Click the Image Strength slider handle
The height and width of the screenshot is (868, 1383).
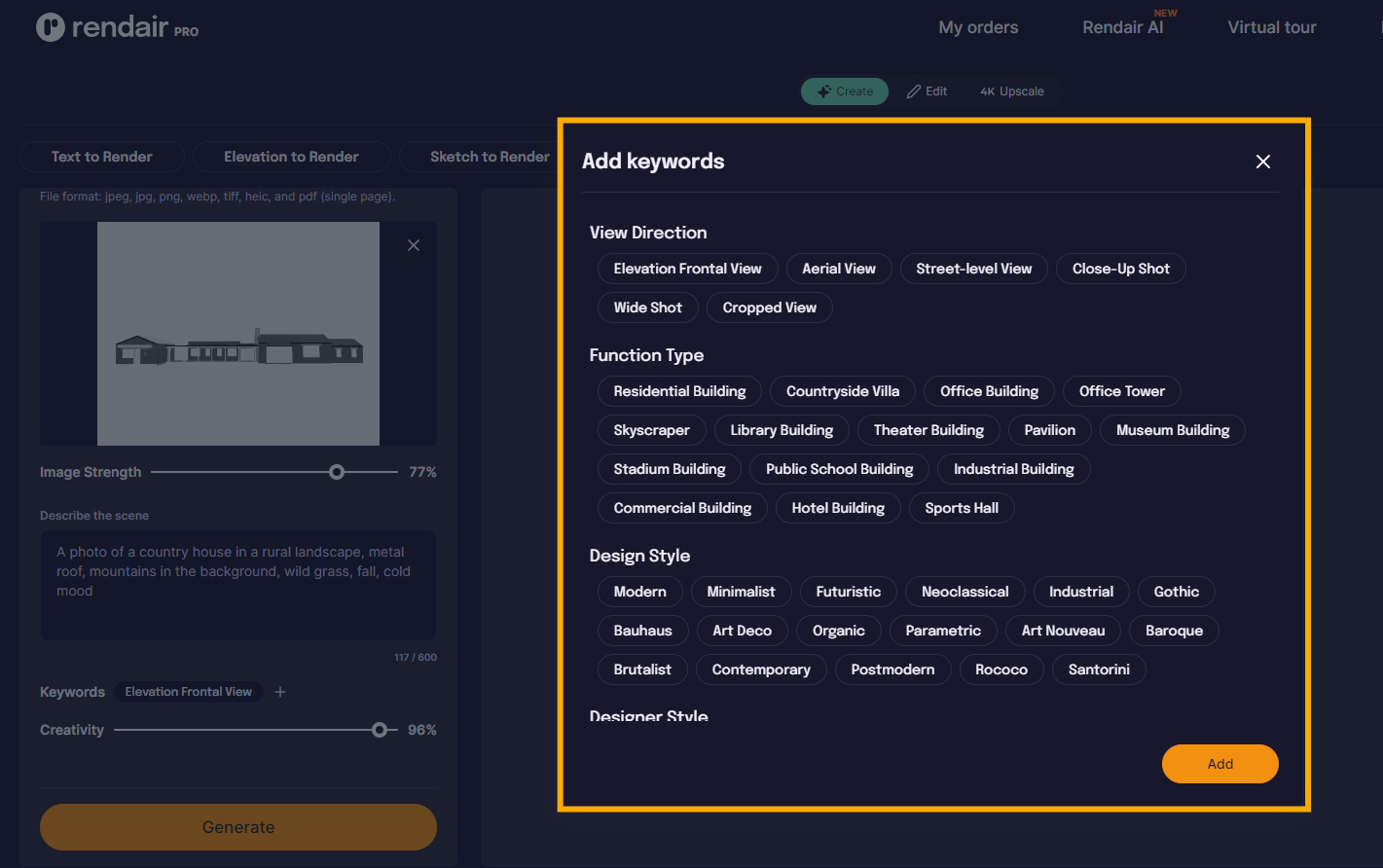click(x=337, y=472)
